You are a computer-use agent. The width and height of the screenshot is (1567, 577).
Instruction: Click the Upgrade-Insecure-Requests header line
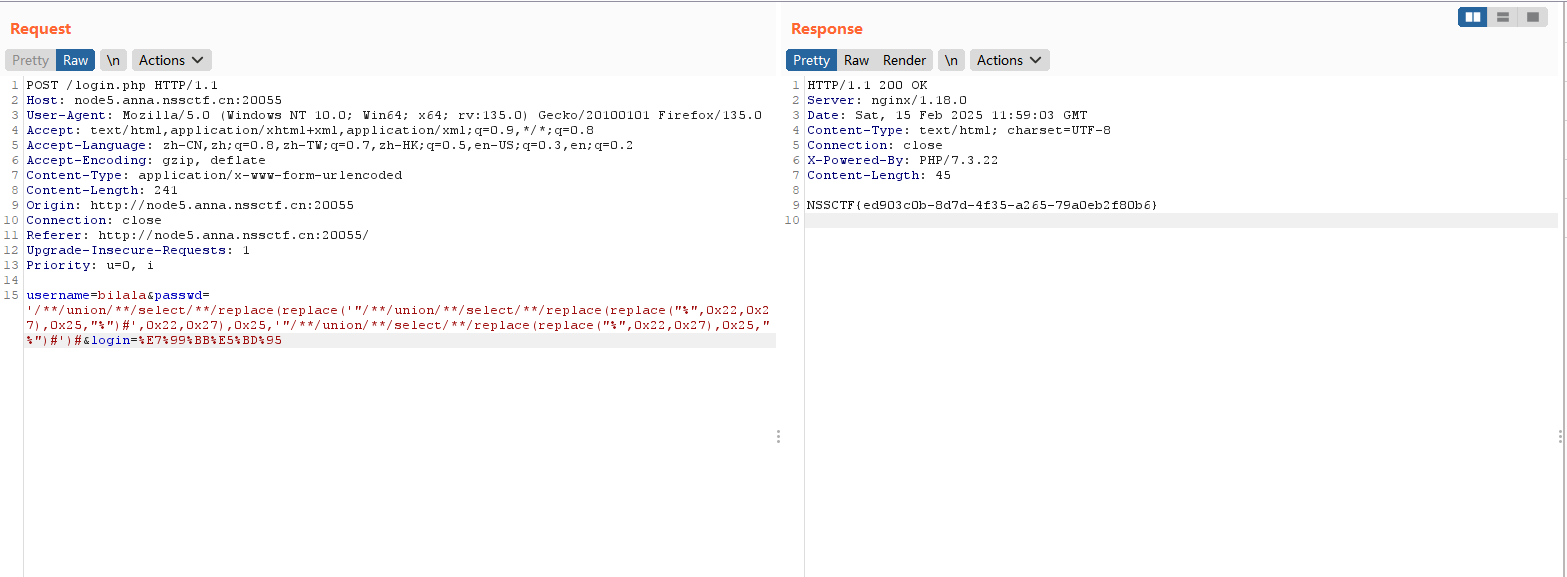(x=138, y=250)
